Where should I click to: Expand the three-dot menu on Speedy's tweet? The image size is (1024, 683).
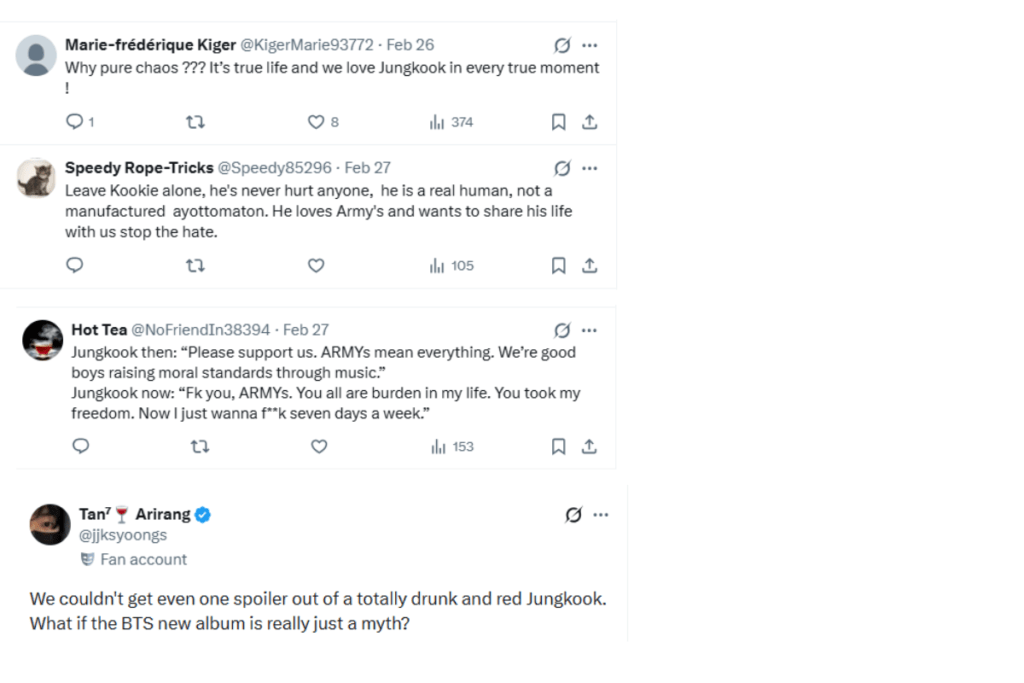[590, 167]
